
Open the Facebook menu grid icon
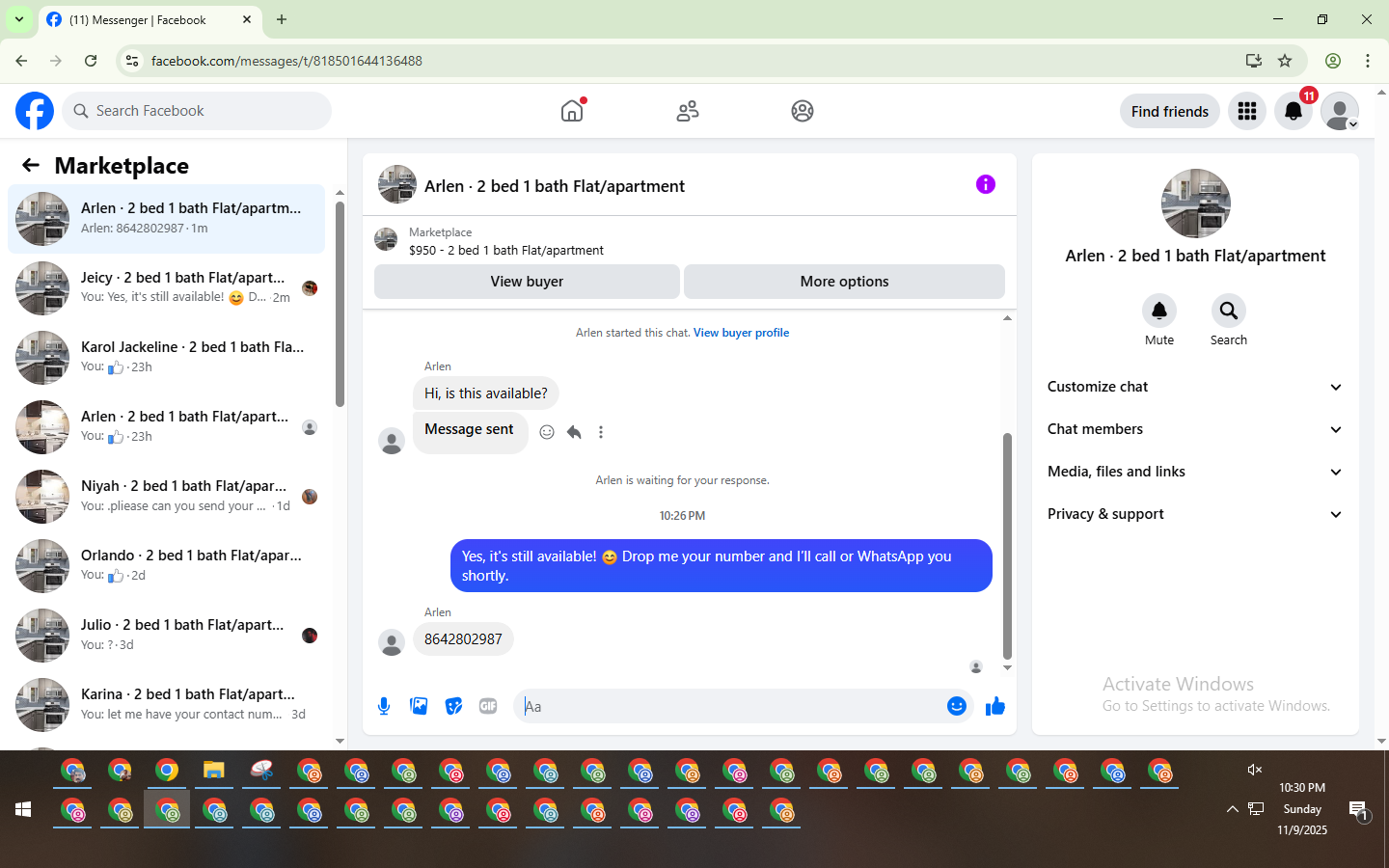pos(1247,111)
